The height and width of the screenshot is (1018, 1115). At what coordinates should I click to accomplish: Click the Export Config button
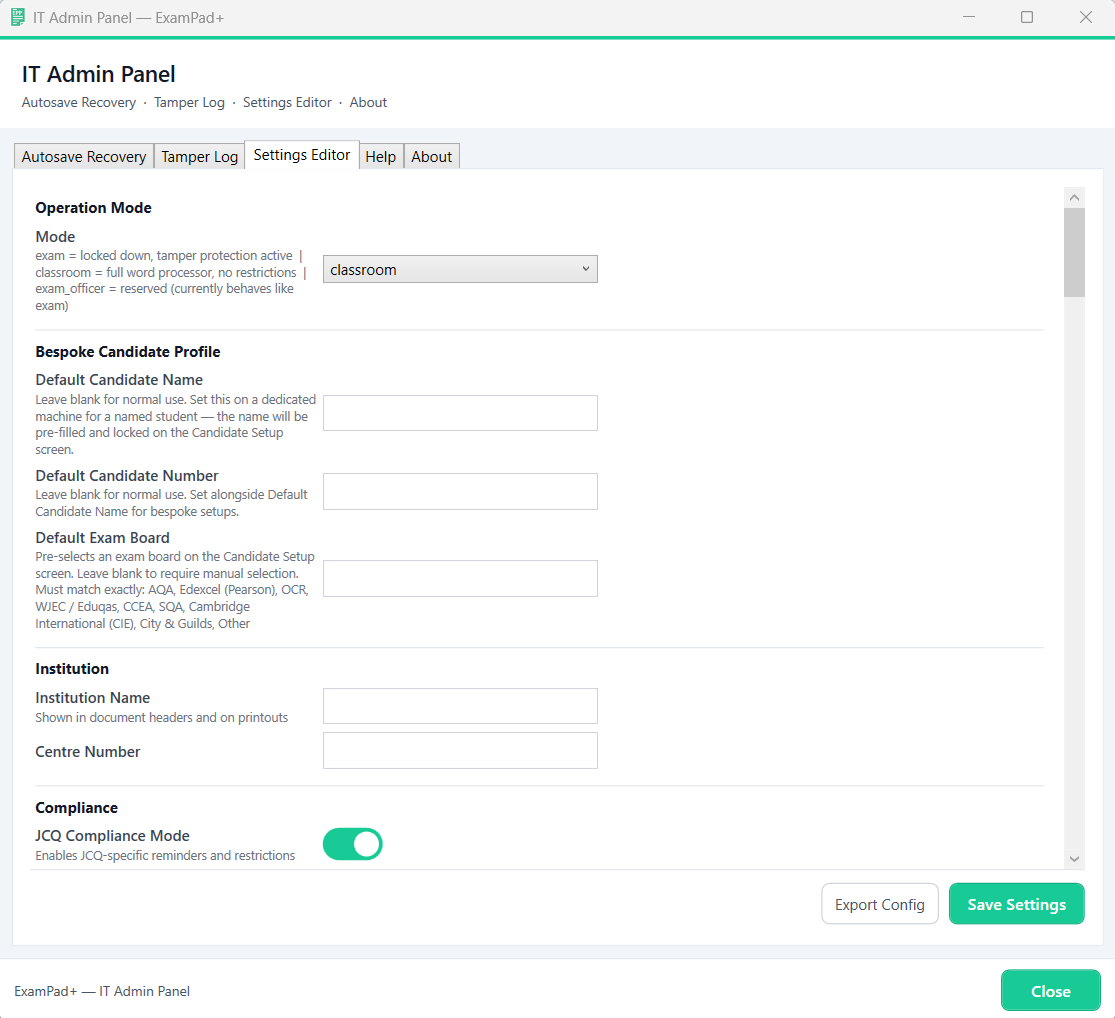(879, 903)
